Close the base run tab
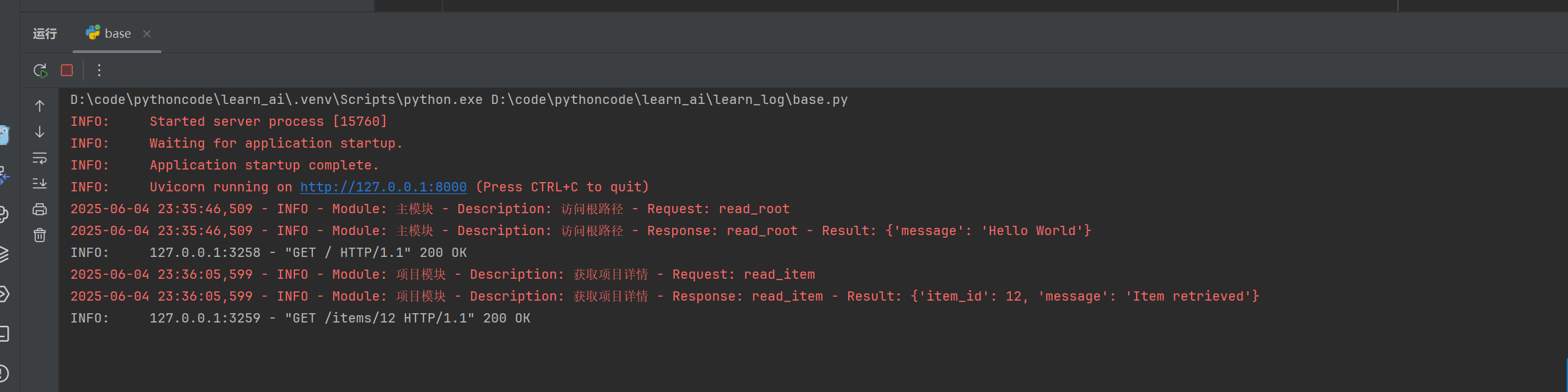Screen dimensions: 1568x392 pyautogui.click(x=147, y=34)
